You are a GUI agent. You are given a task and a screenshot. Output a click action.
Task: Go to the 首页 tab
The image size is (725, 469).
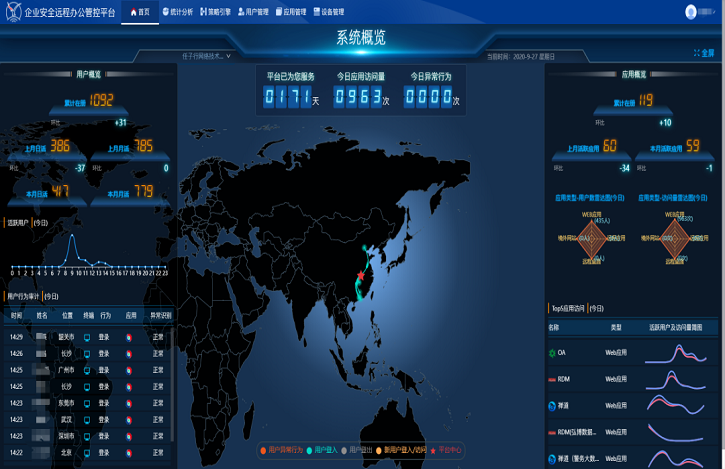(x=141, y=12)
